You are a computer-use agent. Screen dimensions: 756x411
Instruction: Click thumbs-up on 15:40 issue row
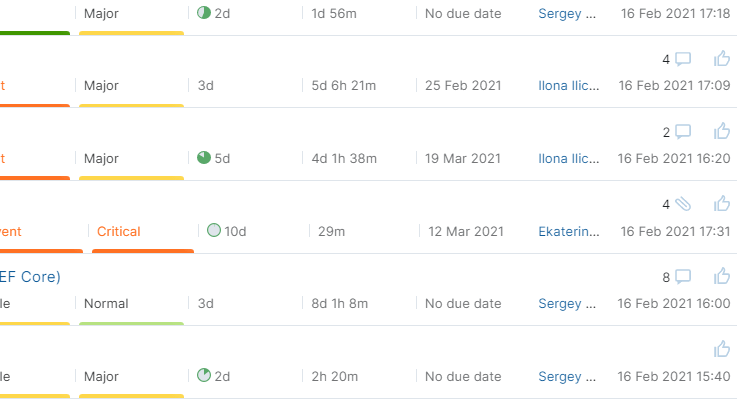[722, 349]
